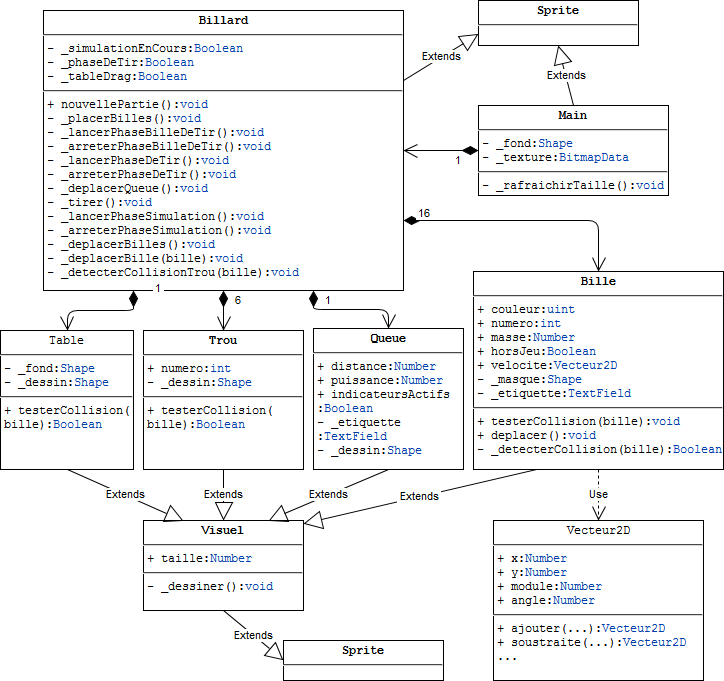Click the deplacer():void method
This screenshot has width=724, height=681.
coord(537,435)
